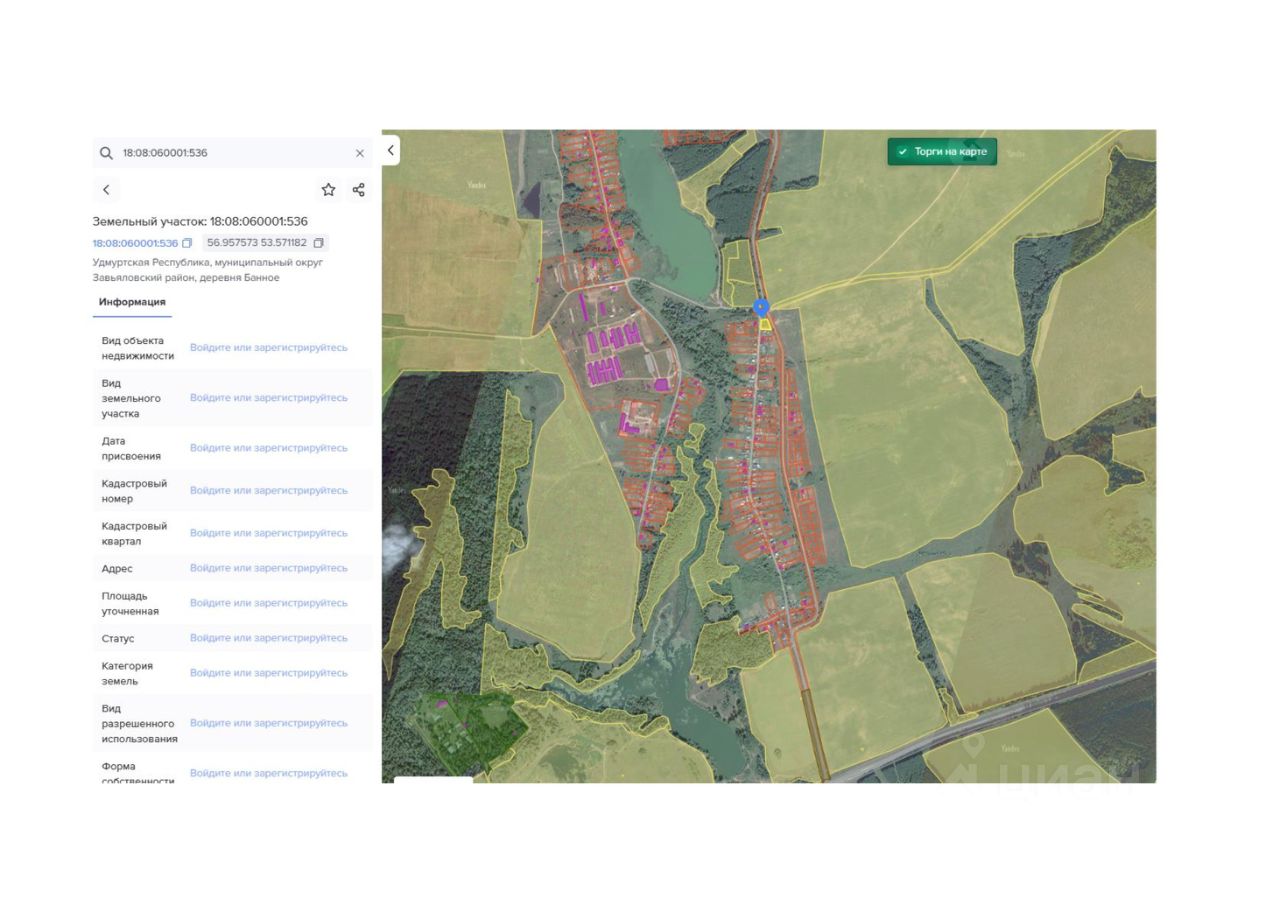The width and height of the screenshot is (1280, 905).
Task: Select the yellow highlighted parcel under pin
Action: (765, 324)
